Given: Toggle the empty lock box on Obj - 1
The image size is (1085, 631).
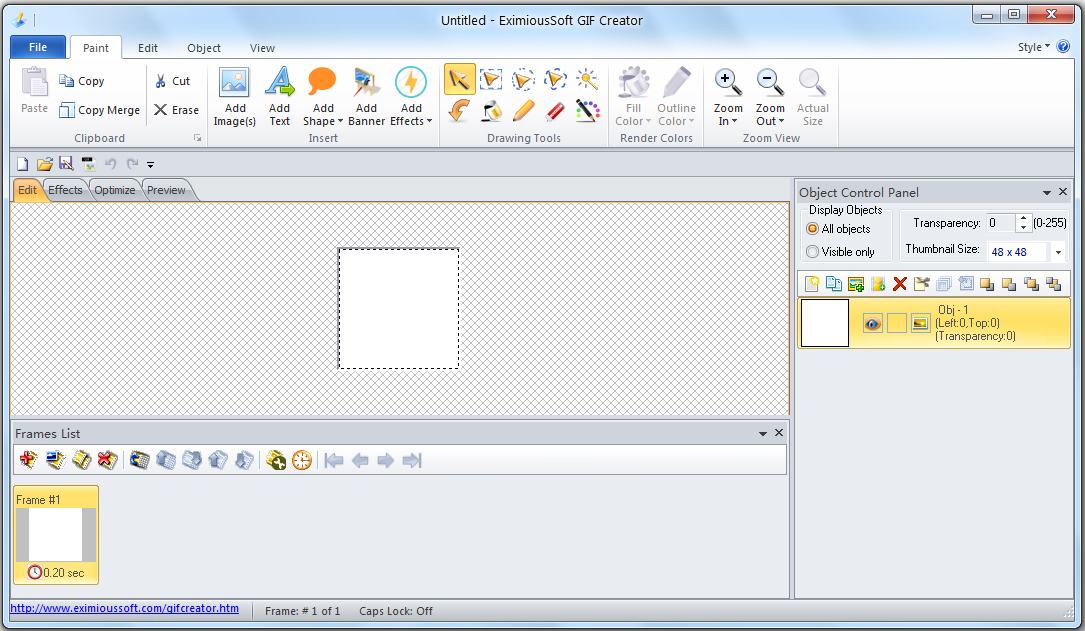Looking at the screenshot, I should click(897, 323).
